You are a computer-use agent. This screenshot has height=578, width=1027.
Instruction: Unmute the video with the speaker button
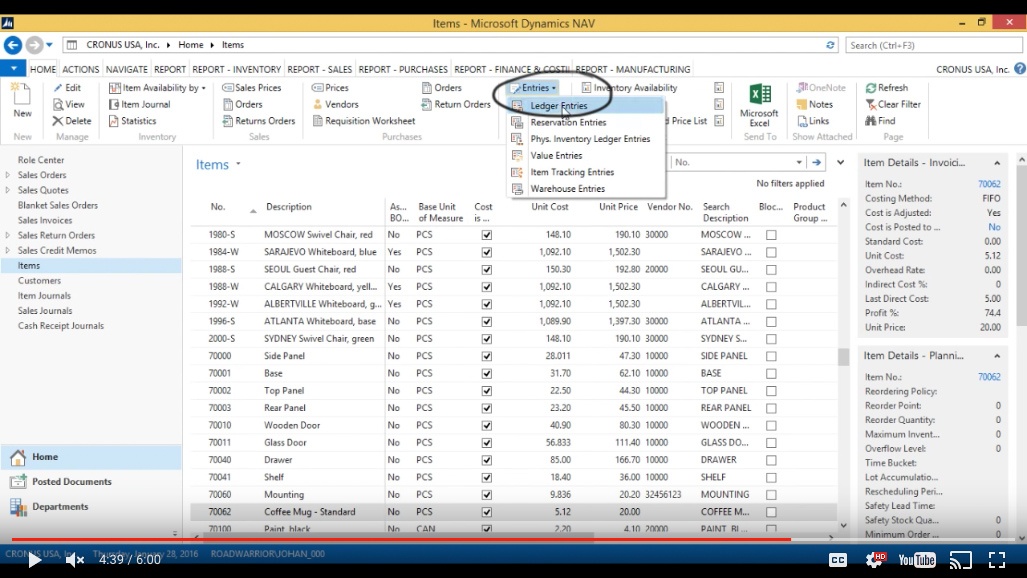(x=75, y=560)
